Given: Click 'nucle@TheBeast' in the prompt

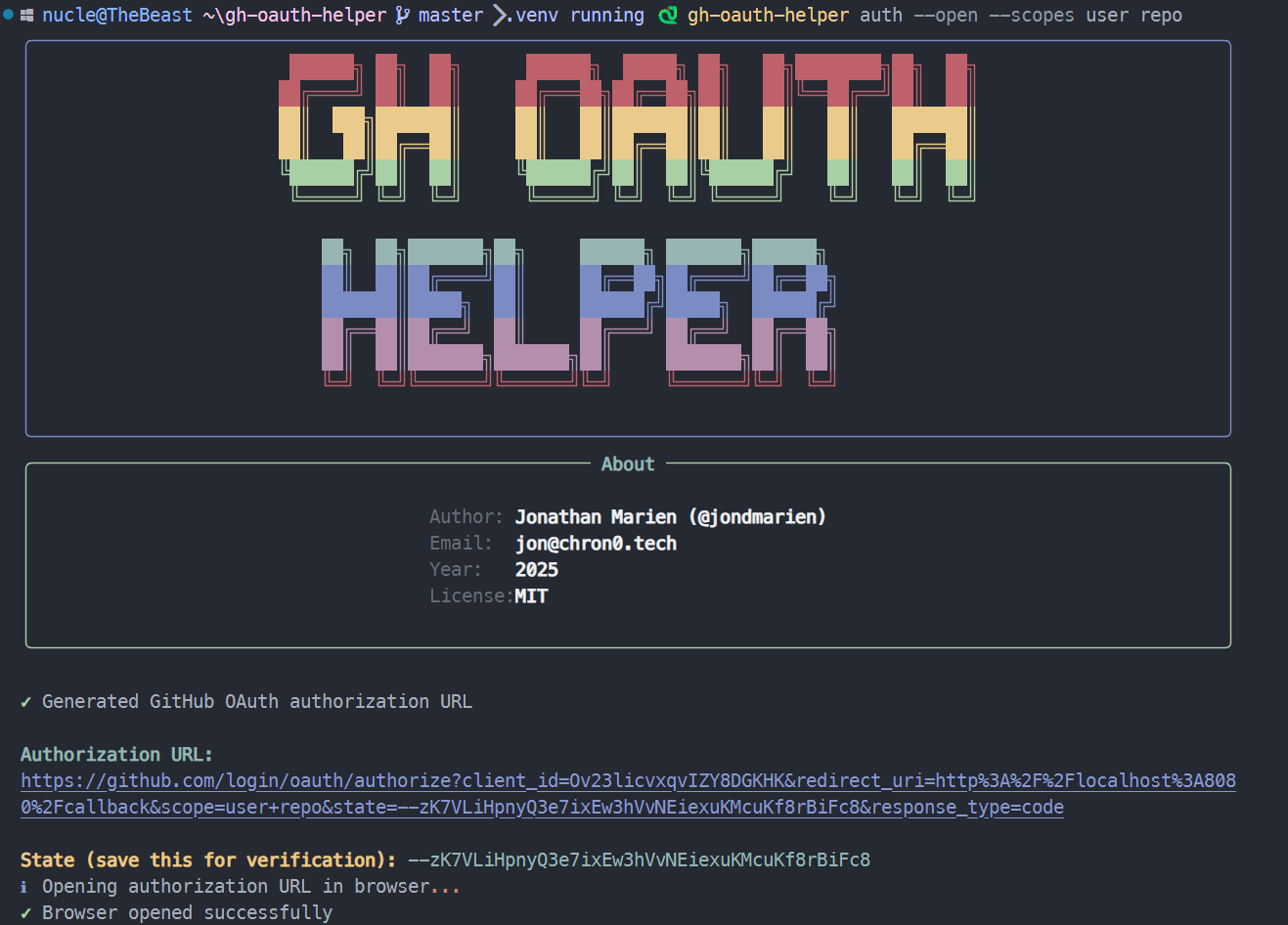Looking at the screenshot, I should [117, 16].
